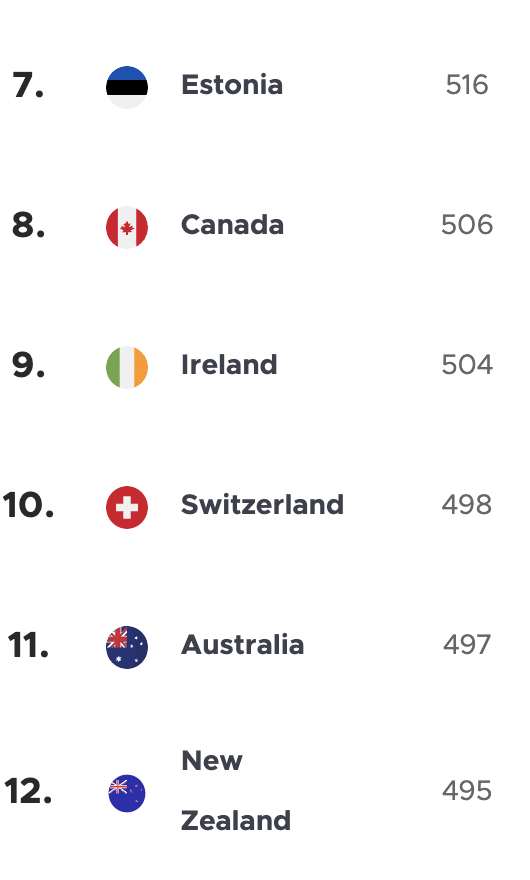Viewport: 530px width, 880px height.
Task: Select the Australia country name
Action: (243, 645)
